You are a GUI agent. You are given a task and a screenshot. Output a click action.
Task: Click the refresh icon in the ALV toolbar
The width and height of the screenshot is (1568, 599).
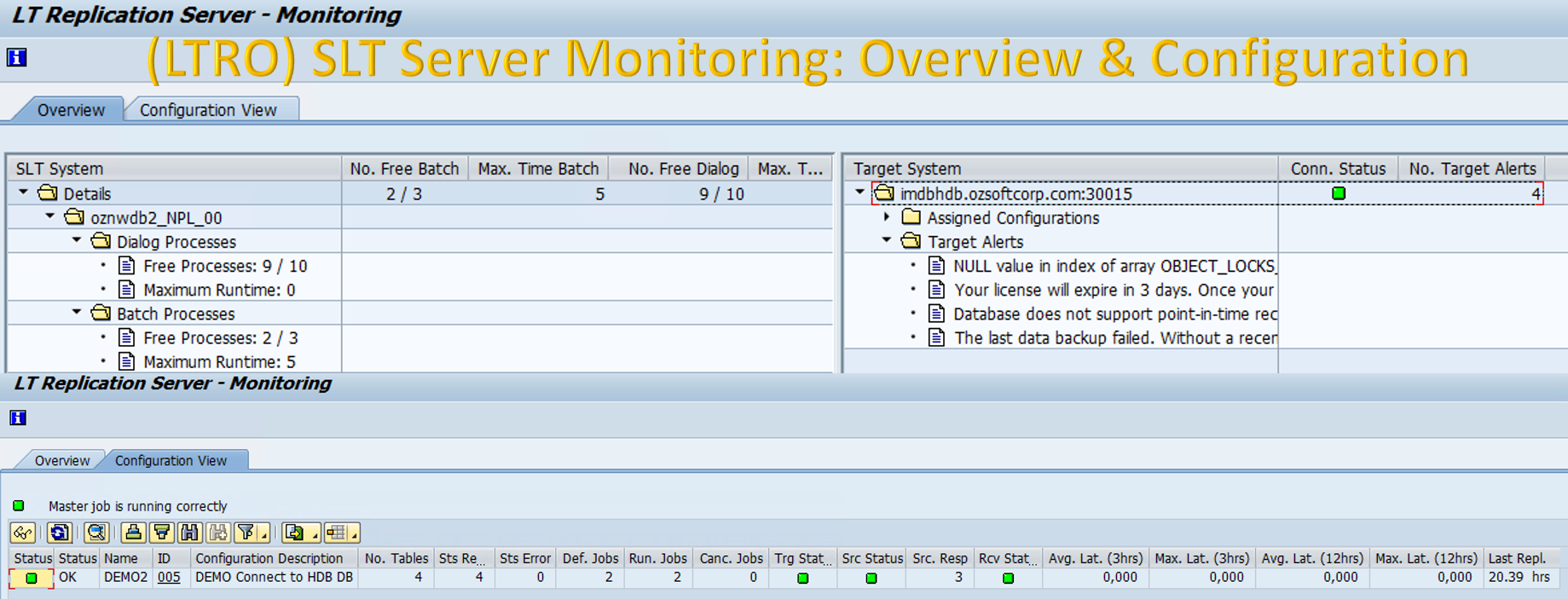pyautogui.click(x=60, y=533)
